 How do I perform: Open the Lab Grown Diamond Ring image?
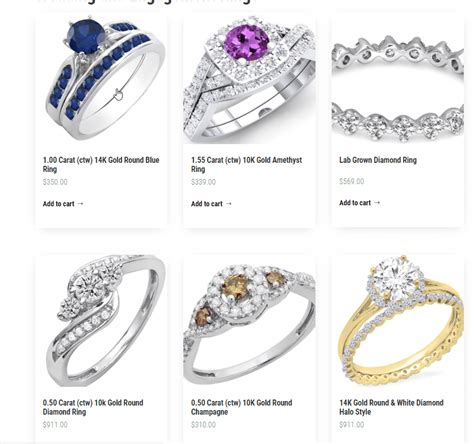tap(397, 80)
